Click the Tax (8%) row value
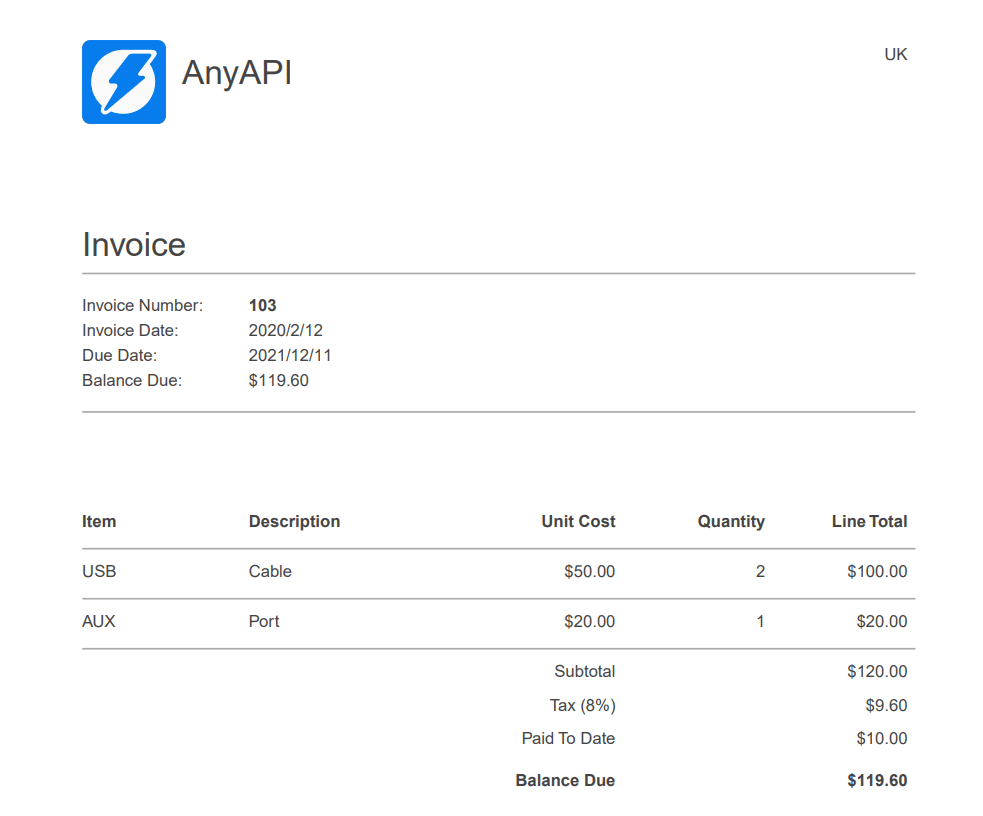The height and width of the screenshot is (816, 983). click(x=886, y=705)
